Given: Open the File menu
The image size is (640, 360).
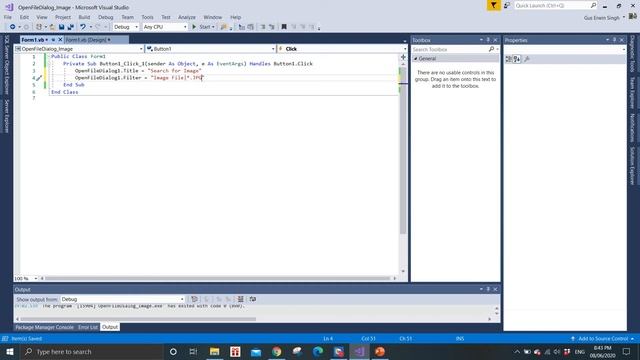Looking at the screenshot, I should pos(8,17).
